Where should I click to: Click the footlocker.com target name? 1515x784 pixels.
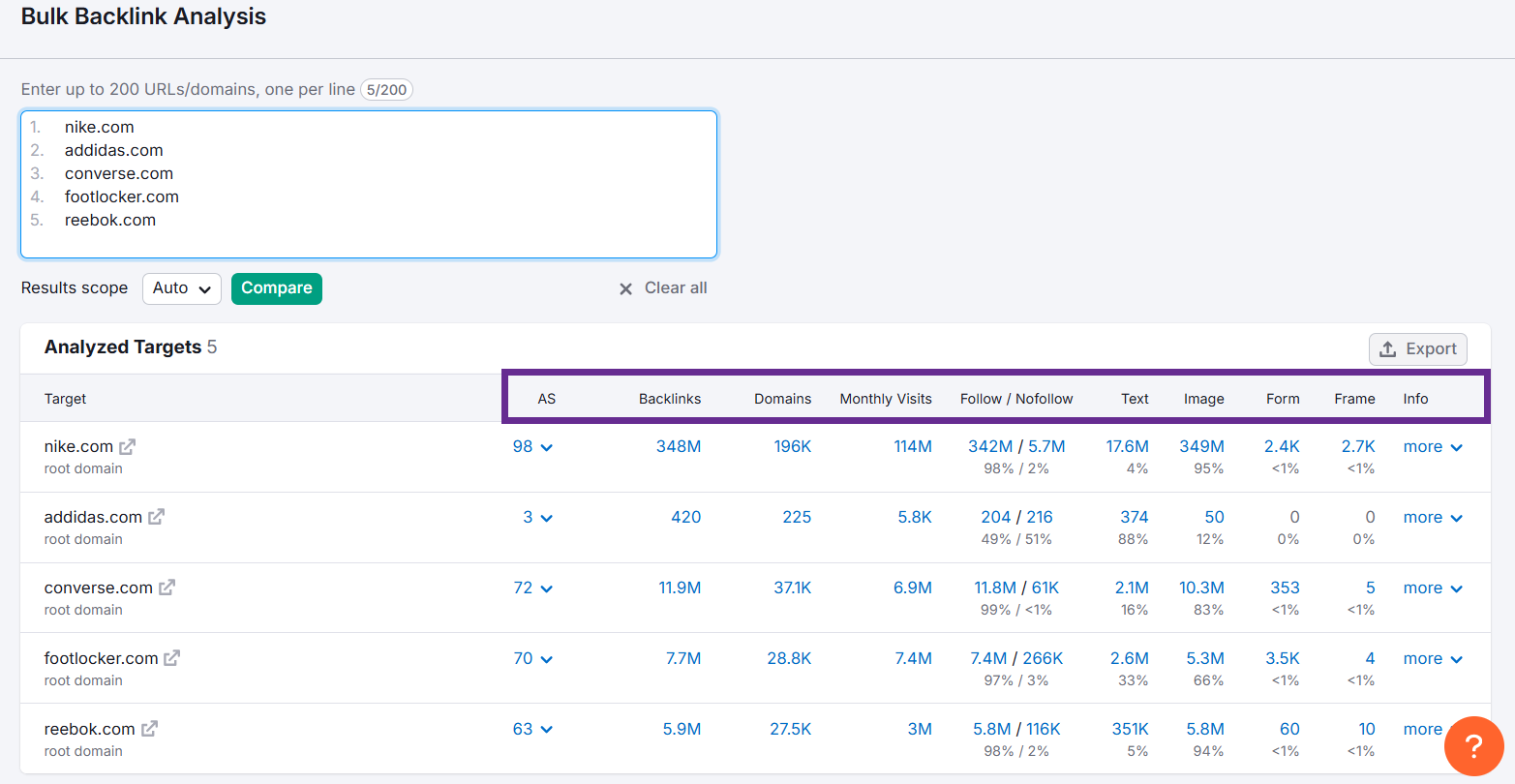tap(101, 658)
